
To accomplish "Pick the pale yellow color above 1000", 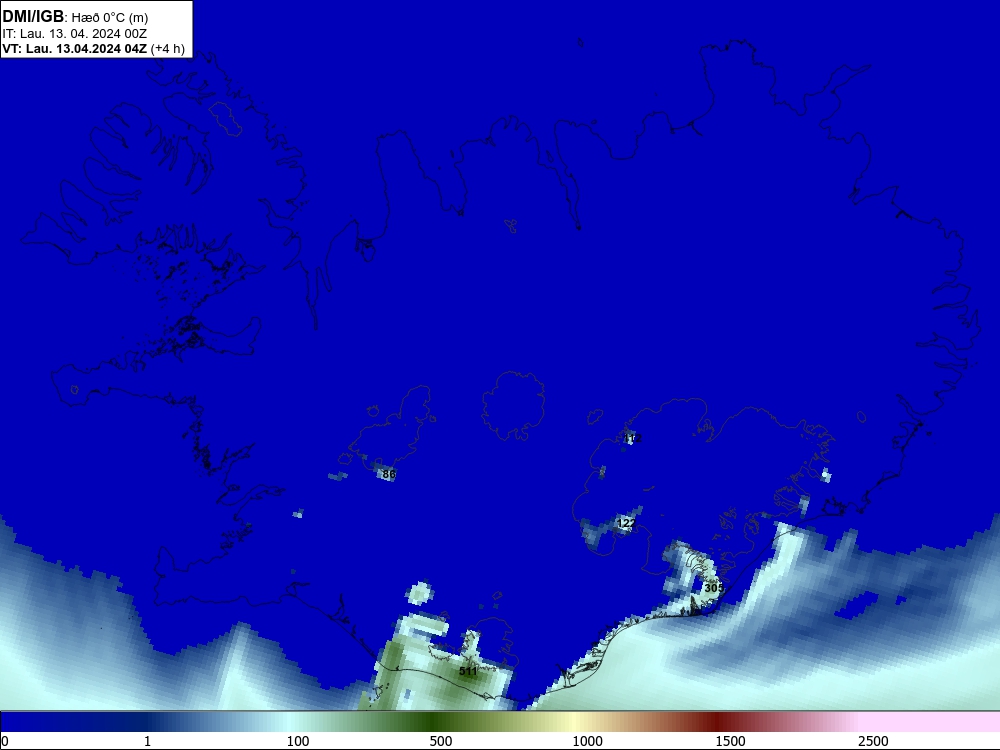I will click(x=574, y=722).
